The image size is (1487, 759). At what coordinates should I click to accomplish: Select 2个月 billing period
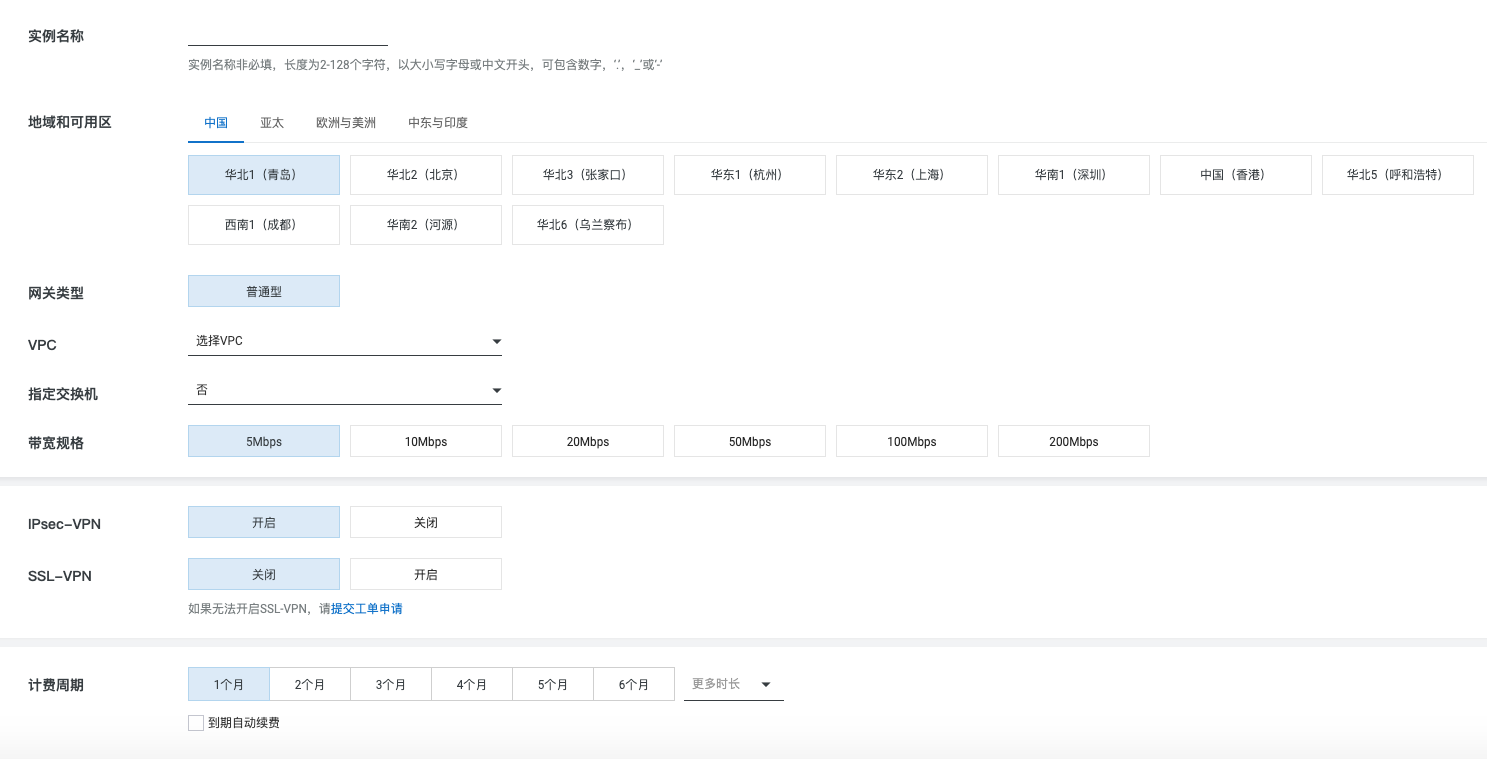coord(310,684)
